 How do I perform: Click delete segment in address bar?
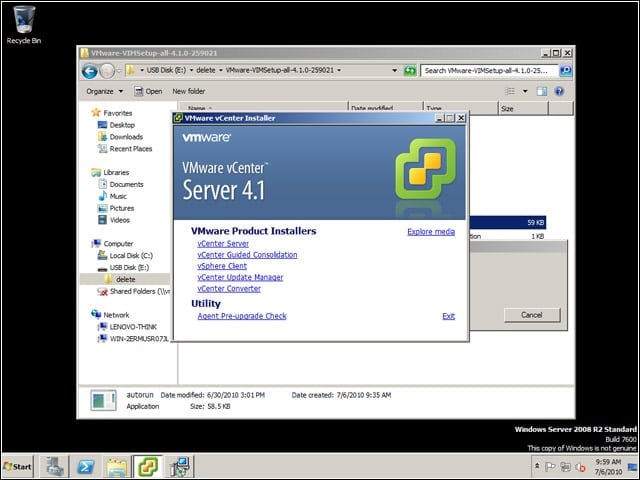tap(205, 70)
